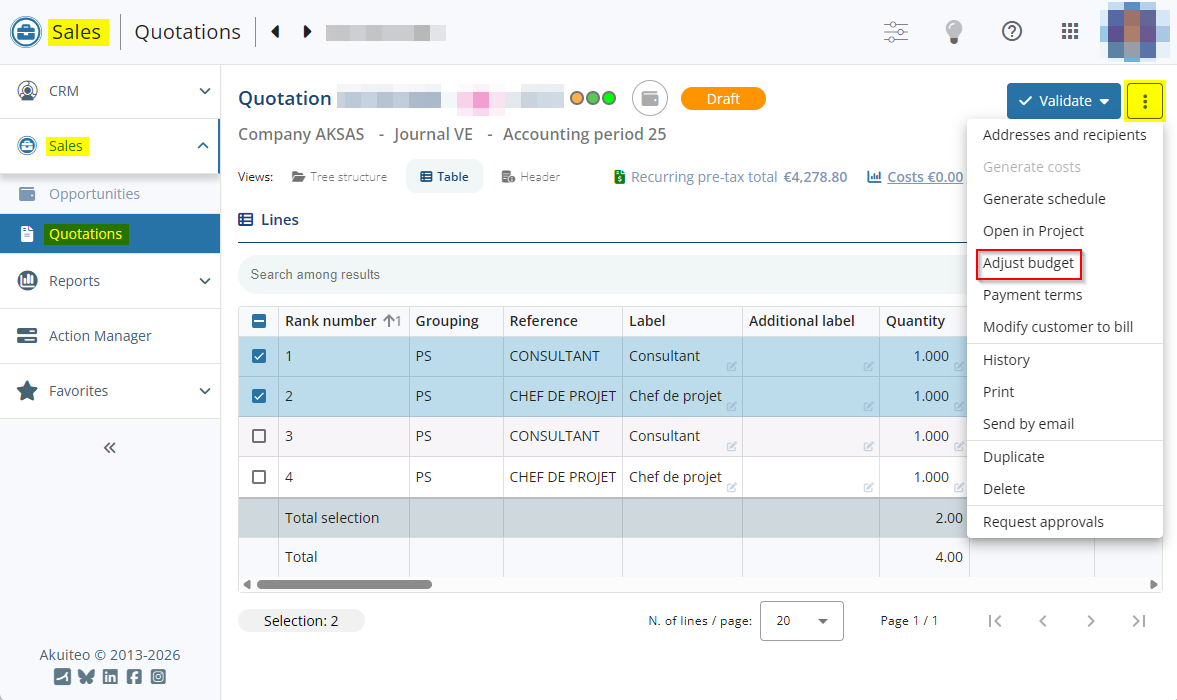Screen dimensions: 1177x700
Task: Open the apps grid launcher icon
Action: [x=1070, y=32]
